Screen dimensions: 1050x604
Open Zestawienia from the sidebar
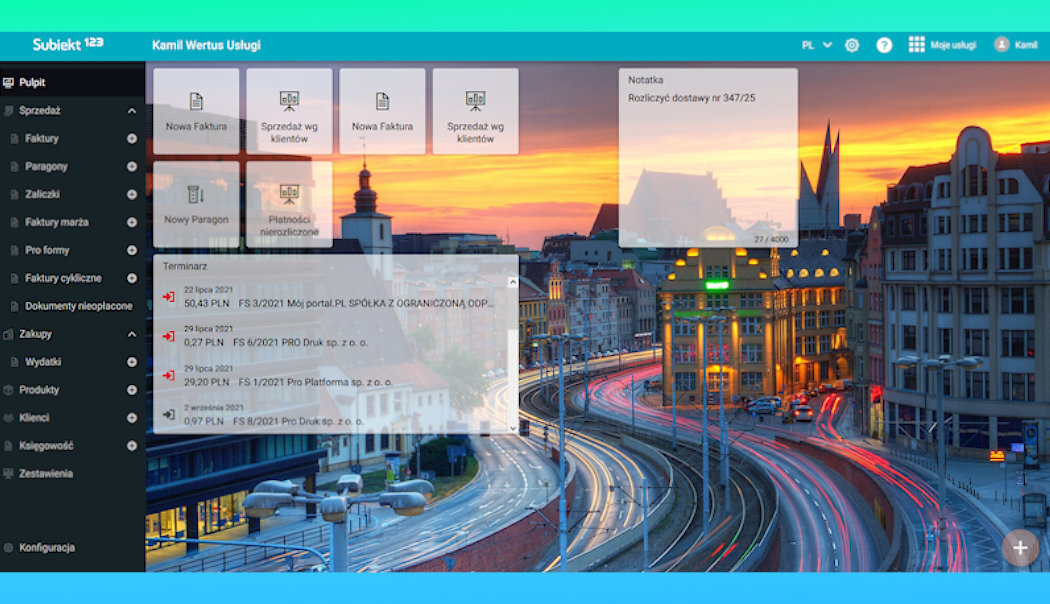pos(46,474)
